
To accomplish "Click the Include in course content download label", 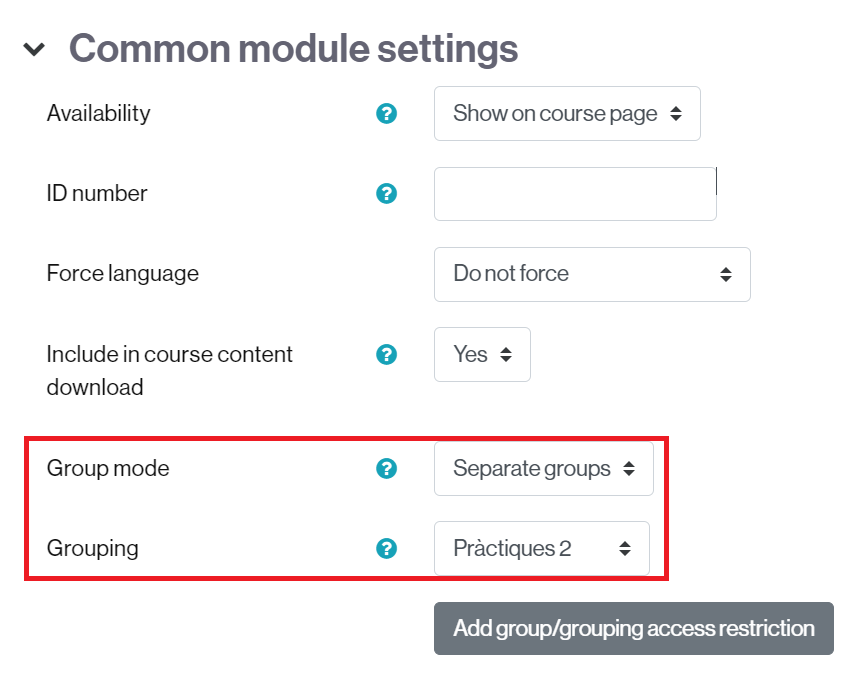I will [170, 371].
